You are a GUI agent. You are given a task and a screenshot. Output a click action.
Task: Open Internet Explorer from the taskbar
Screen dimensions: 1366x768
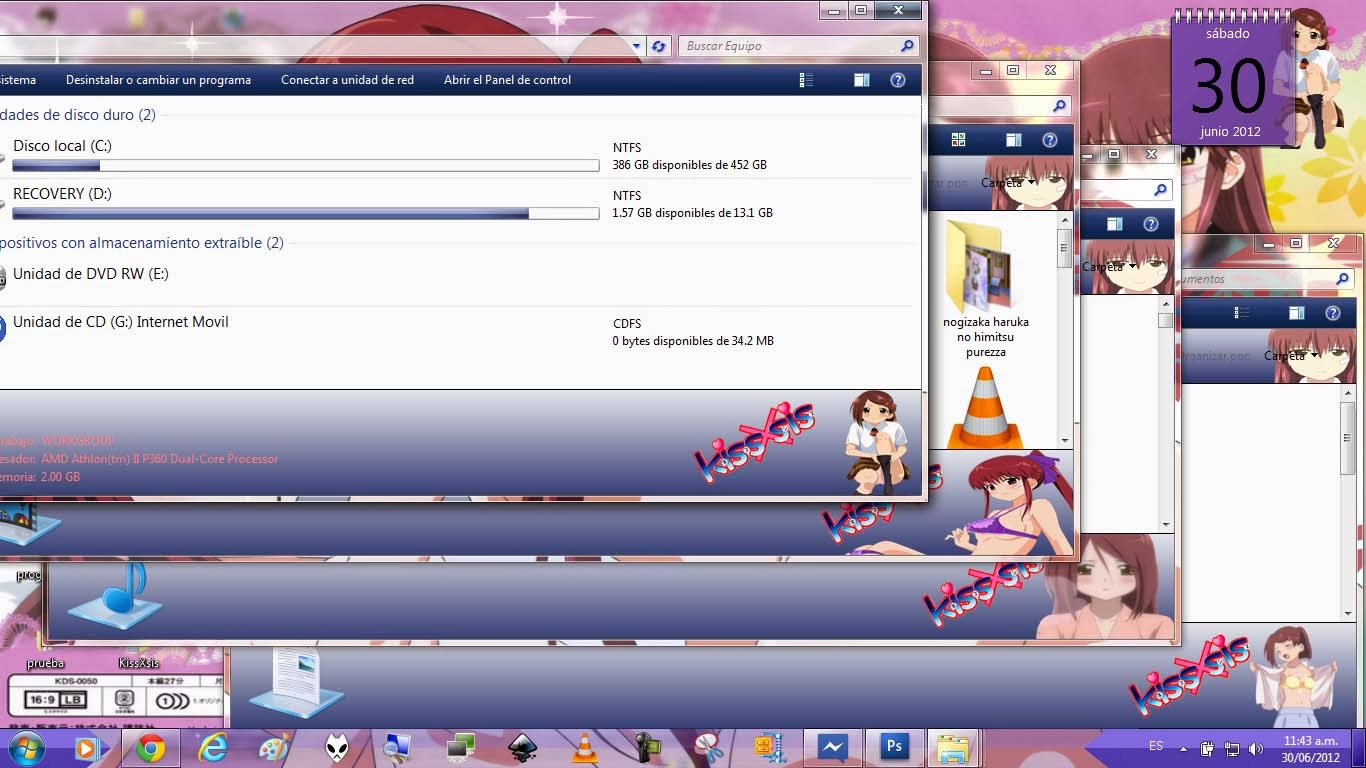(213, 748)
